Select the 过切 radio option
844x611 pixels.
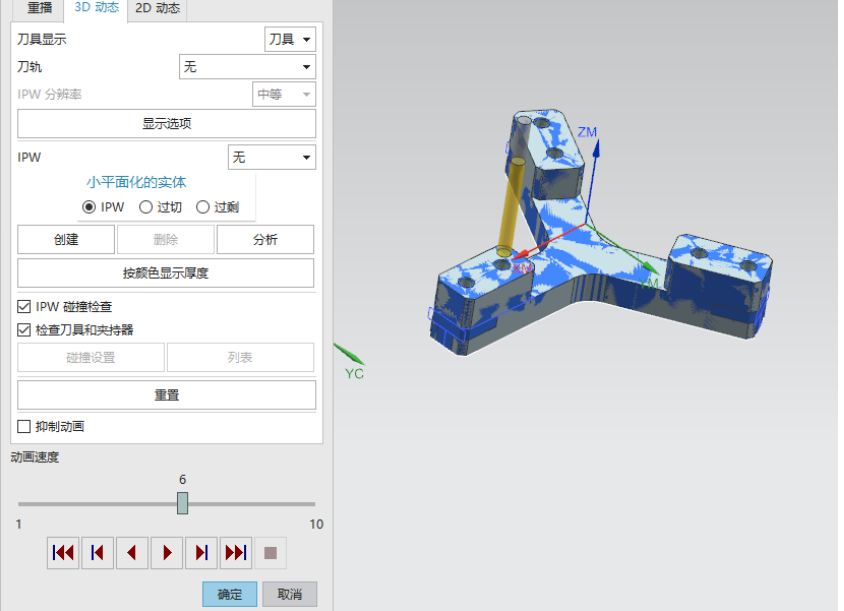pyautogui.click(x=146, y=207)
